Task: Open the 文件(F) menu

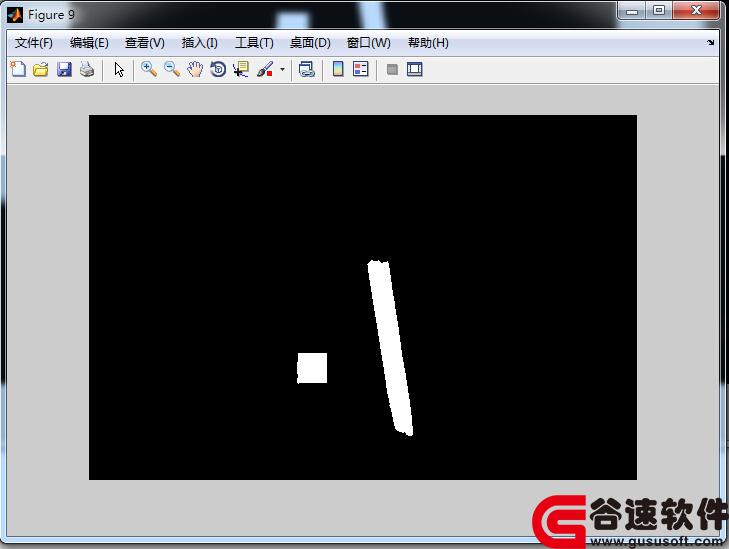Action: click(x=33, y=43)
